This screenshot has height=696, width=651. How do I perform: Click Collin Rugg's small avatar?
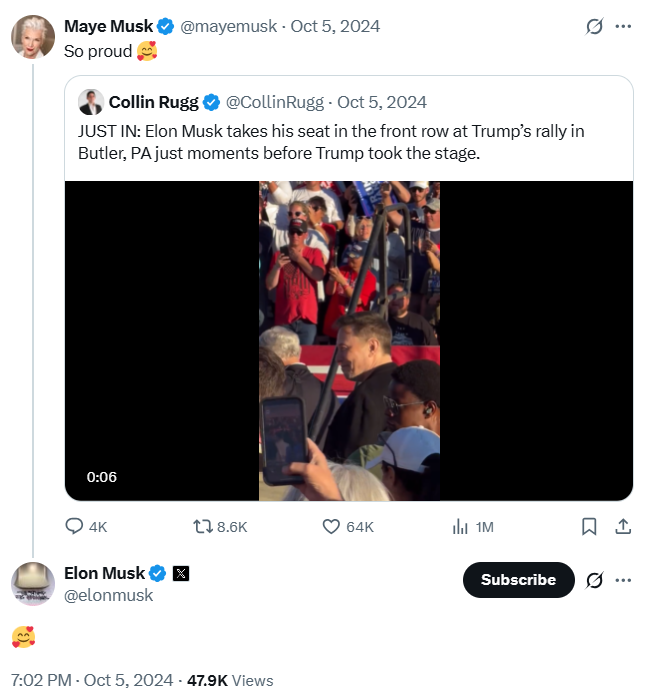click(91, 102)
